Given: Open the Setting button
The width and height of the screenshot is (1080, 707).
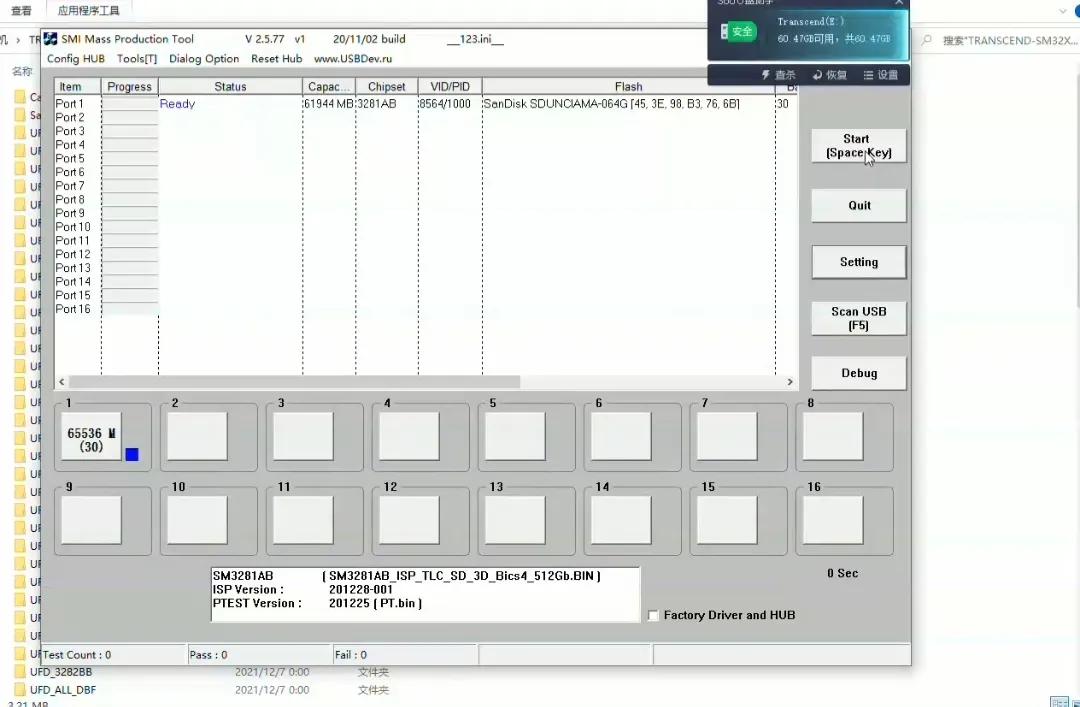Looking at the screenshot, I should click(x=858, y=262).
